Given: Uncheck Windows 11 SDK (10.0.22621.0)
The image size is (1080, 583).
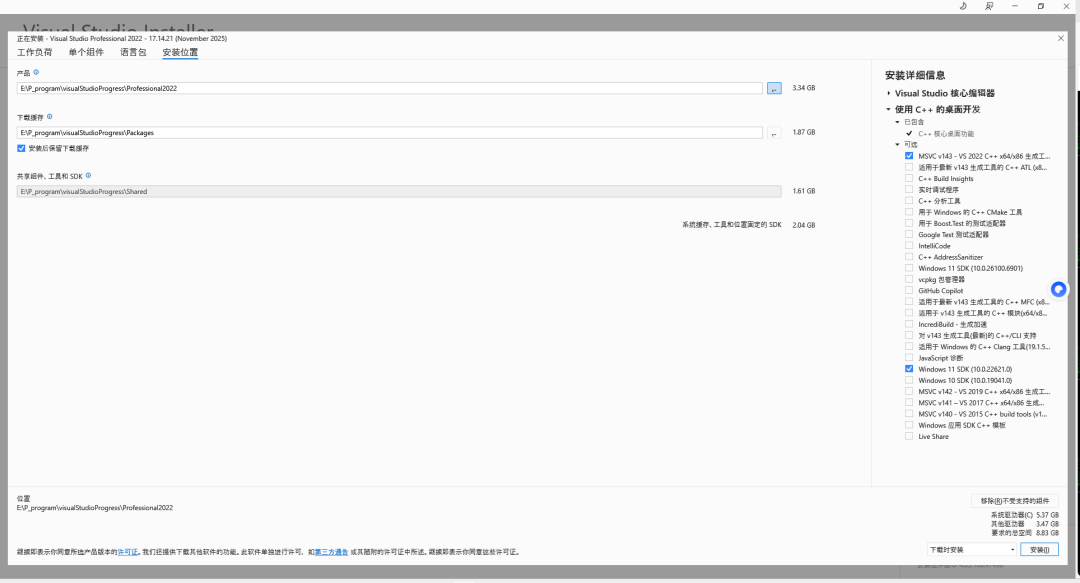Looking at the screenshot, I should (x=909, y=369).
